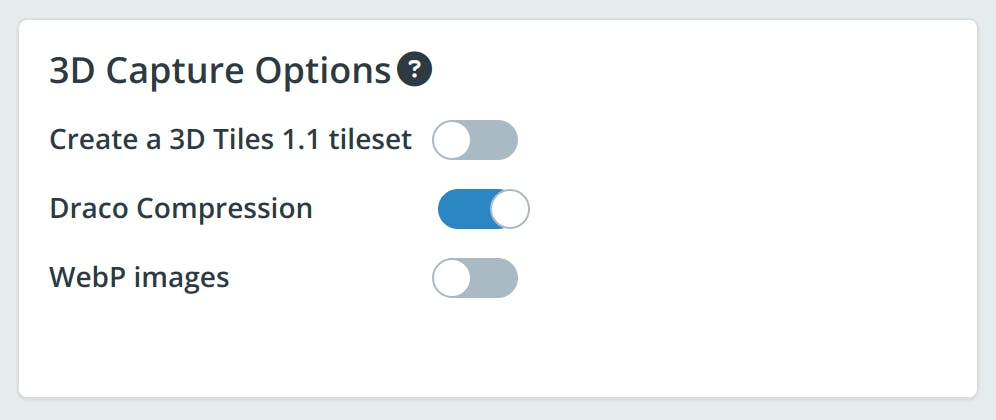Disable the Draco Compression toggle
The height and width of the screenshot is (420, 996).
pyautogui.click(x=483, y=209)
